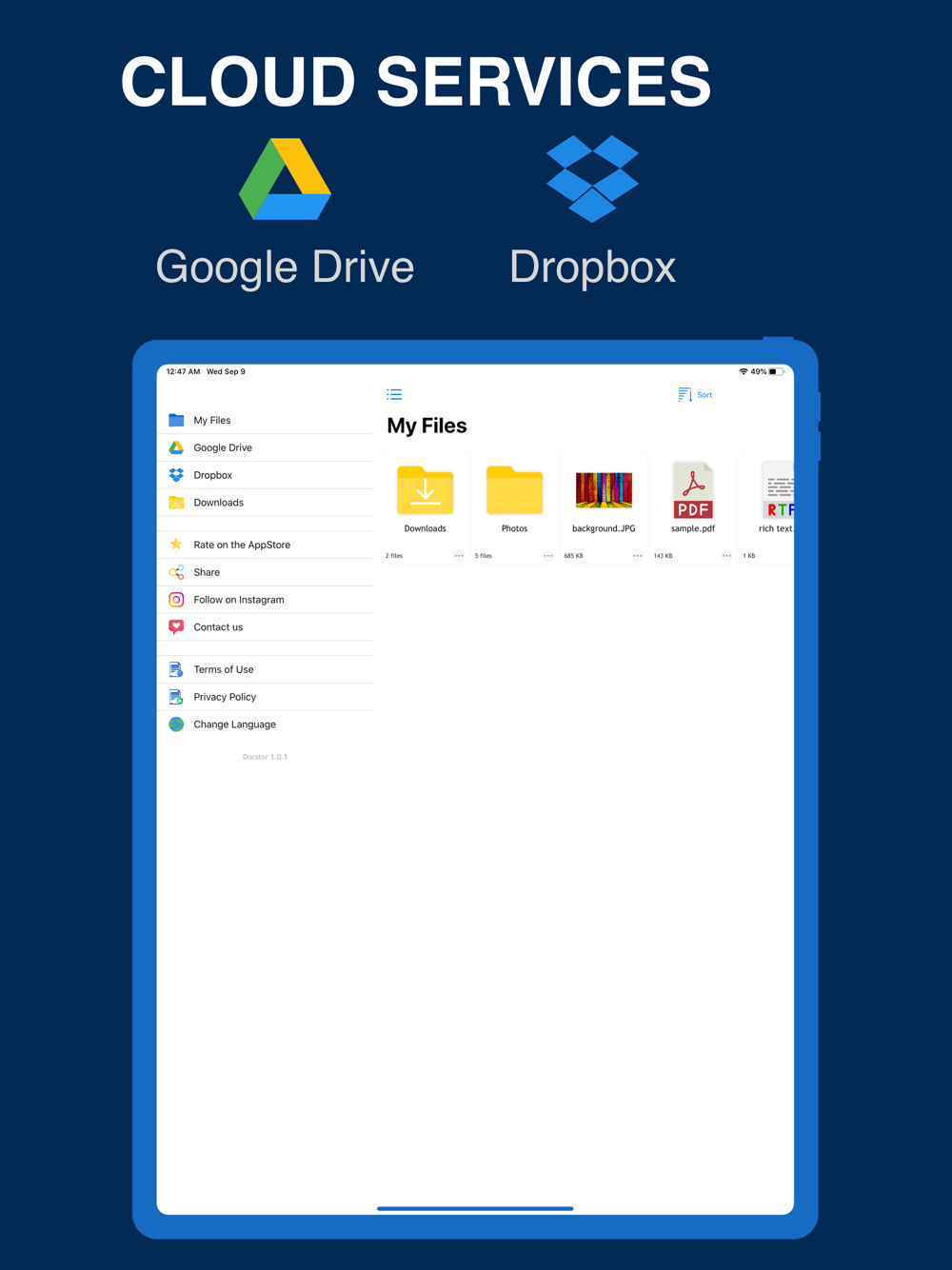The width and height of the screenshot is (952, 1270).
Task: Select Google Drive in the sidebar
Action: pos(266,447)
